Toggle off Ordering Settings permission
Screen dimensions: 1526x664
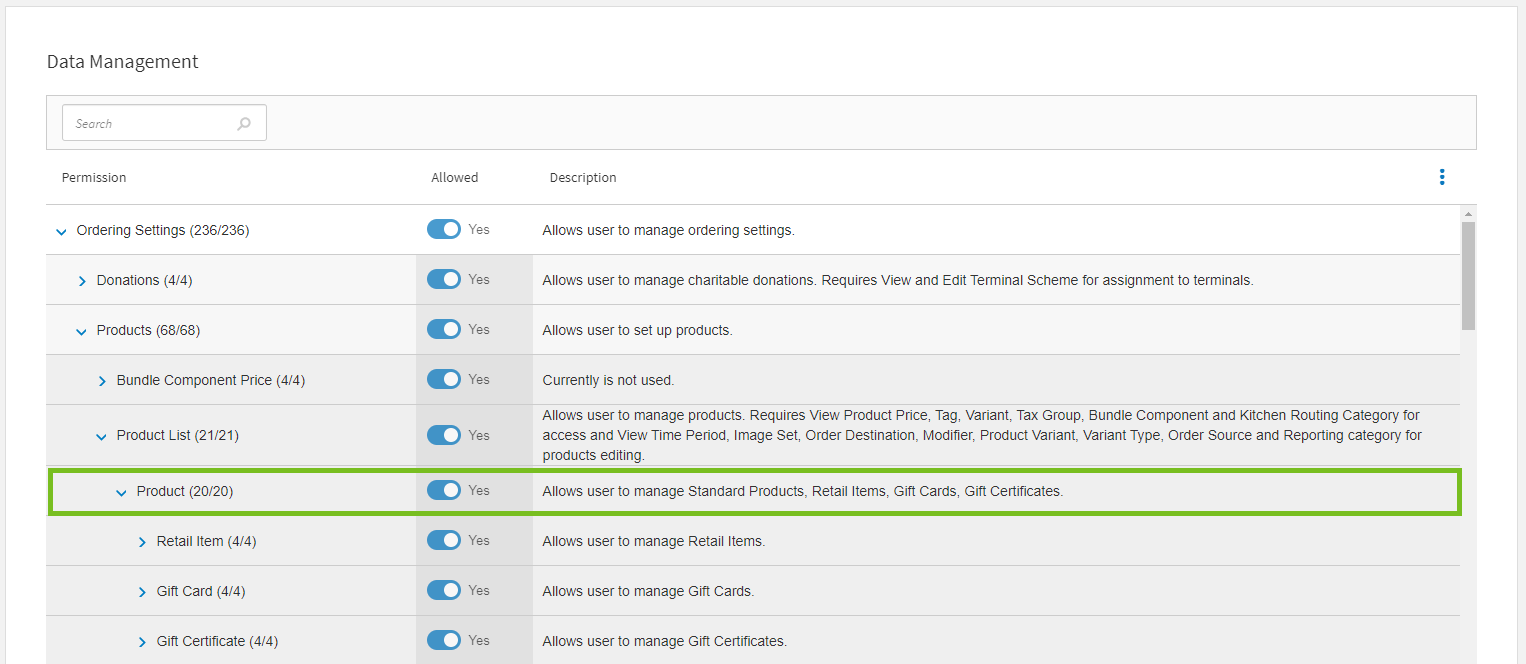(444, 230)
